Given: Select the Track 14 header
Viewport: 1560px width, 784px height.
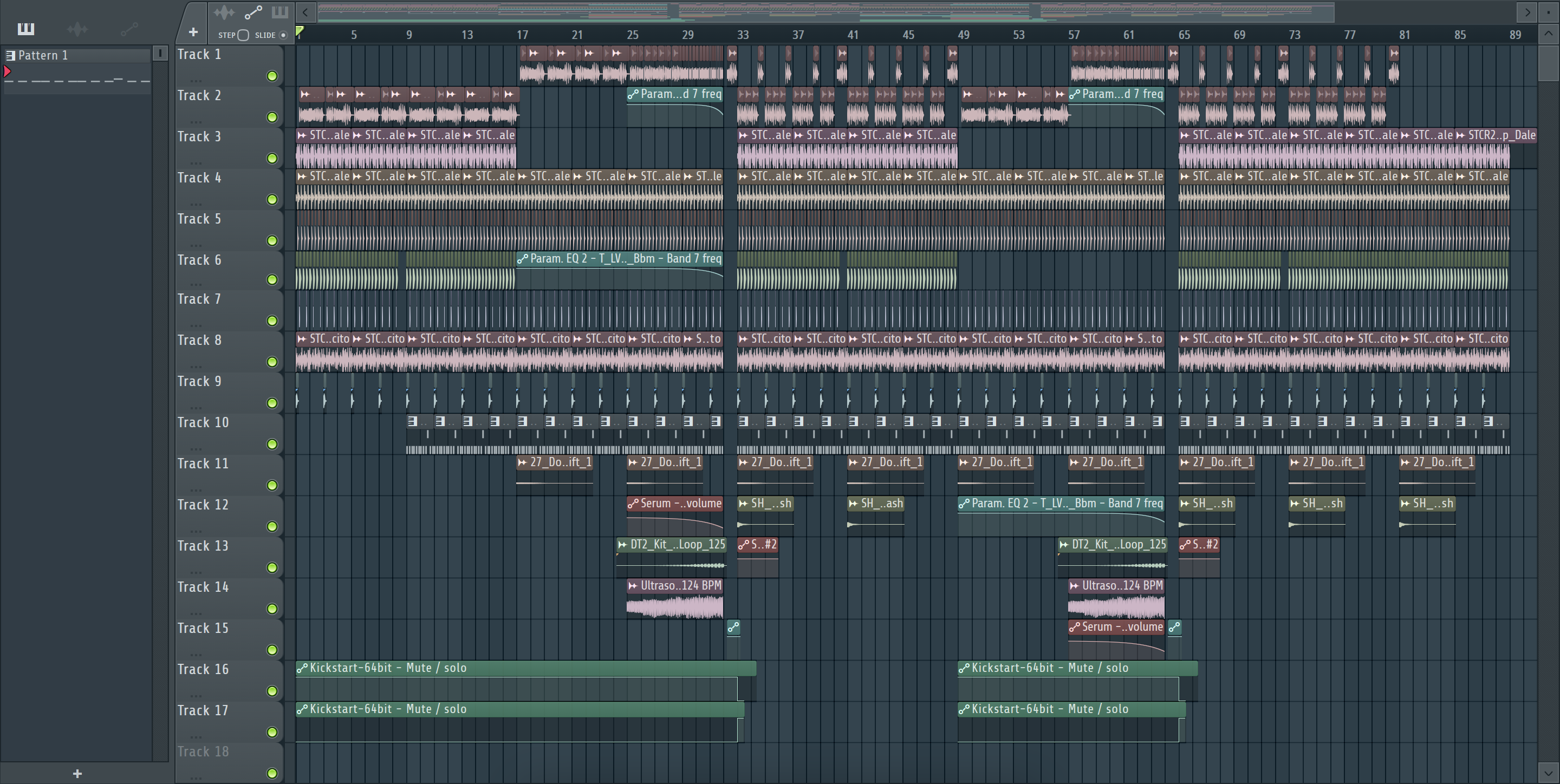Looking at the screenshot, I should click(x=229, y=598).
